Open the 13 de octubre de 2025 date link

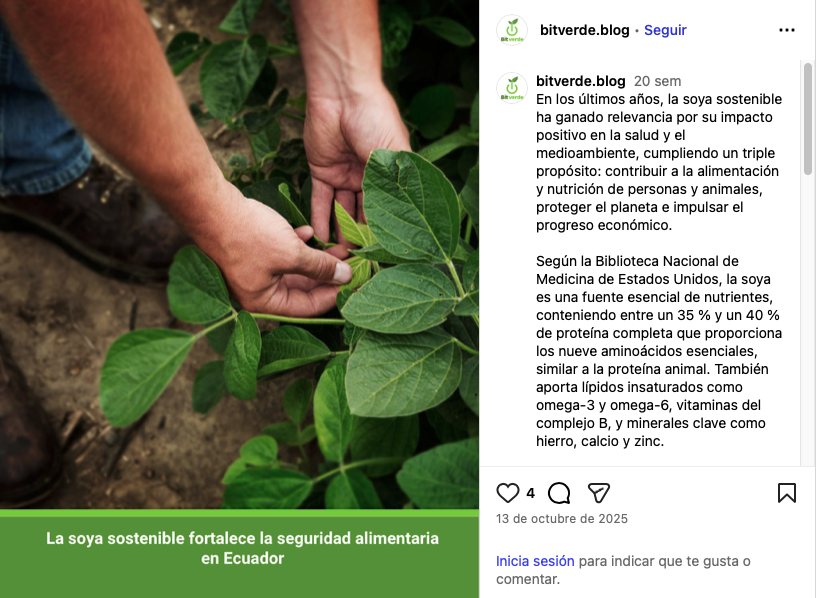pyautogui.click(x=562, y=519)
